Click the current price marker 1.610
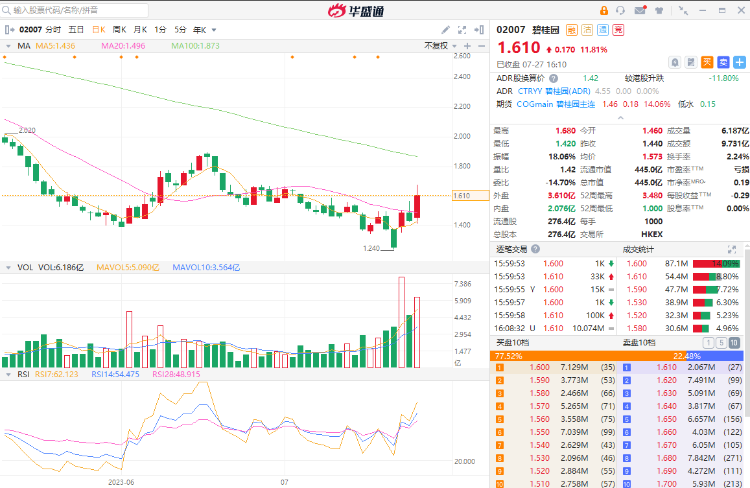The height and width of the screenshot is (488, 750). click(471, 195)
